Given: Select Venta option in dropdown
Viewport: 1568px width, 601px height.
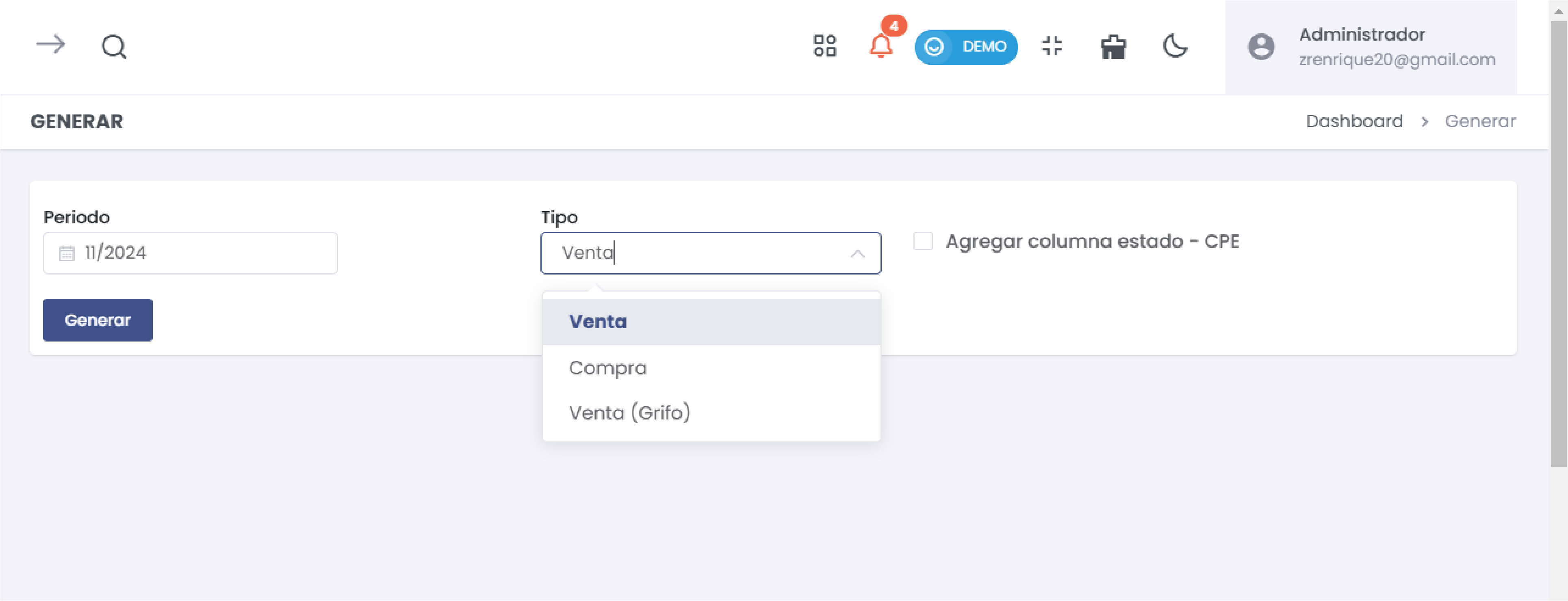Looking at the screenshot, I should point(598,321).
